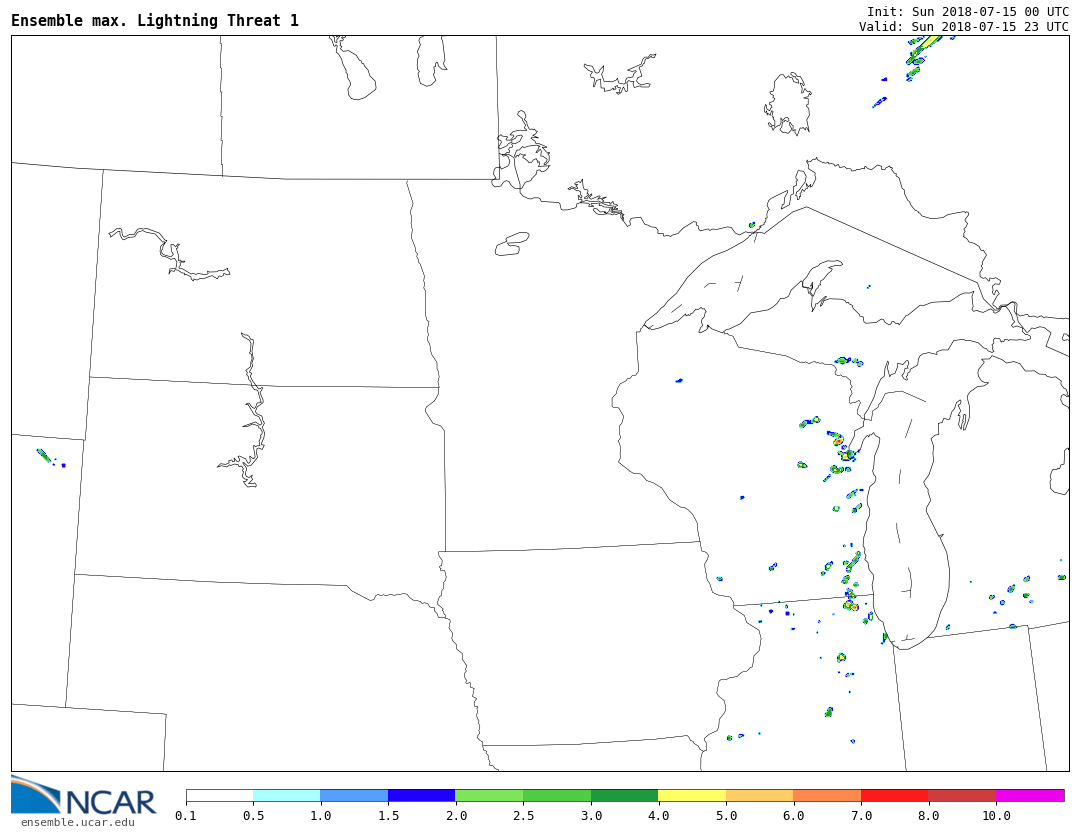This screenshot has height=834, width=1080.
Task: Click the 4.0 color bar label
Action: click(658, 816)
